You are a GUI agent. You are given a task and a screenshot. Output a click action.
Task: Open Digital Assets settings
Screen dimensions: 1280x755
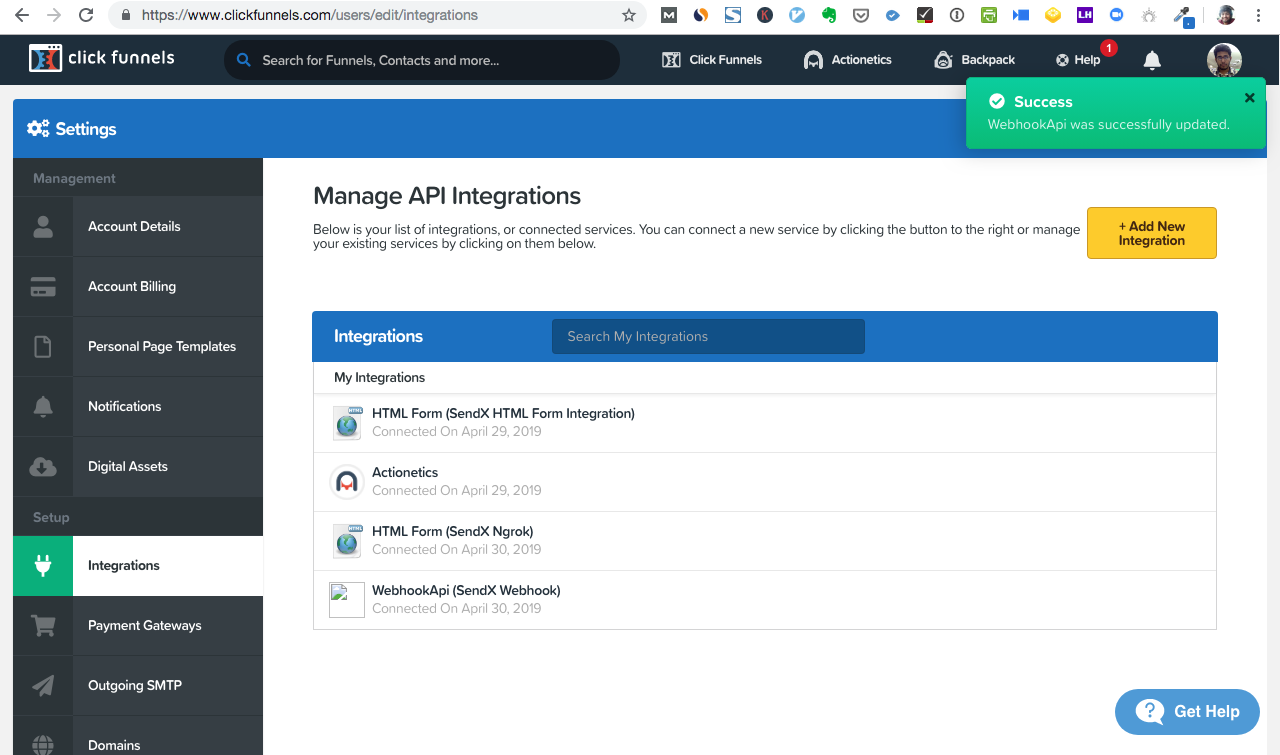(138, 466)
